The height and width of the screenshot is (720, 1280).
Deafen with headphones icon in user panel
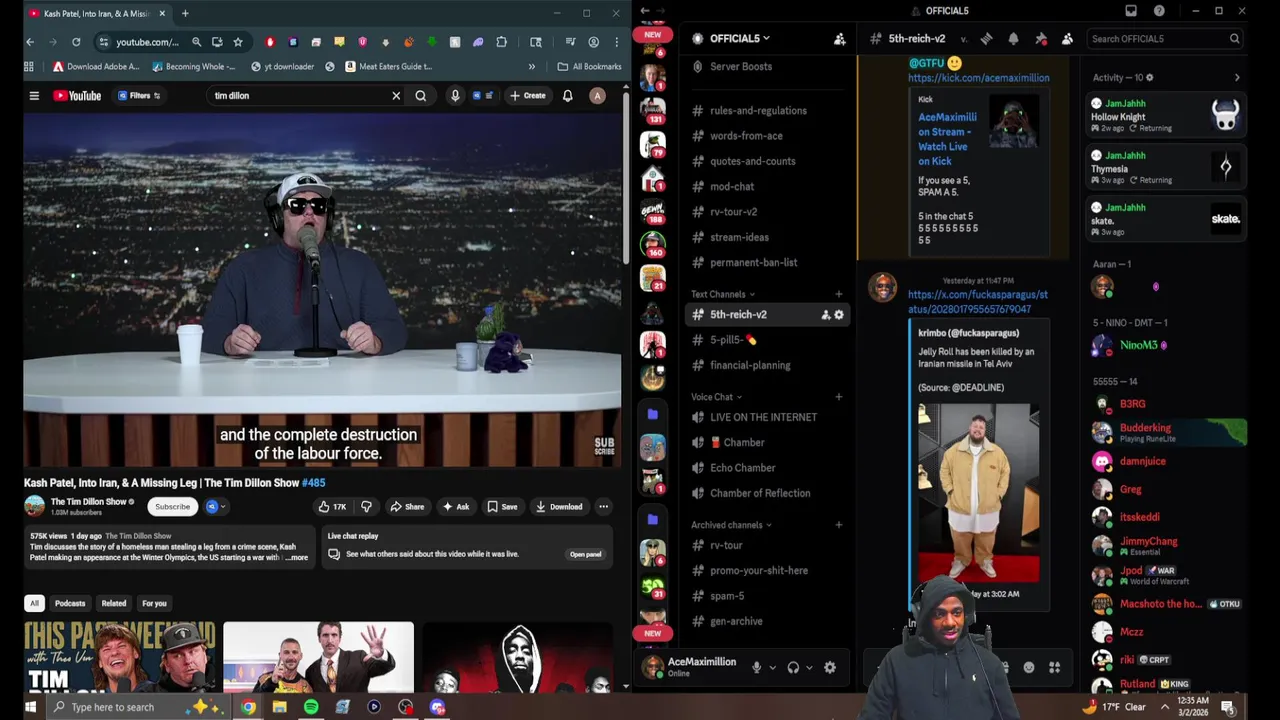click(x=793, y=668)
